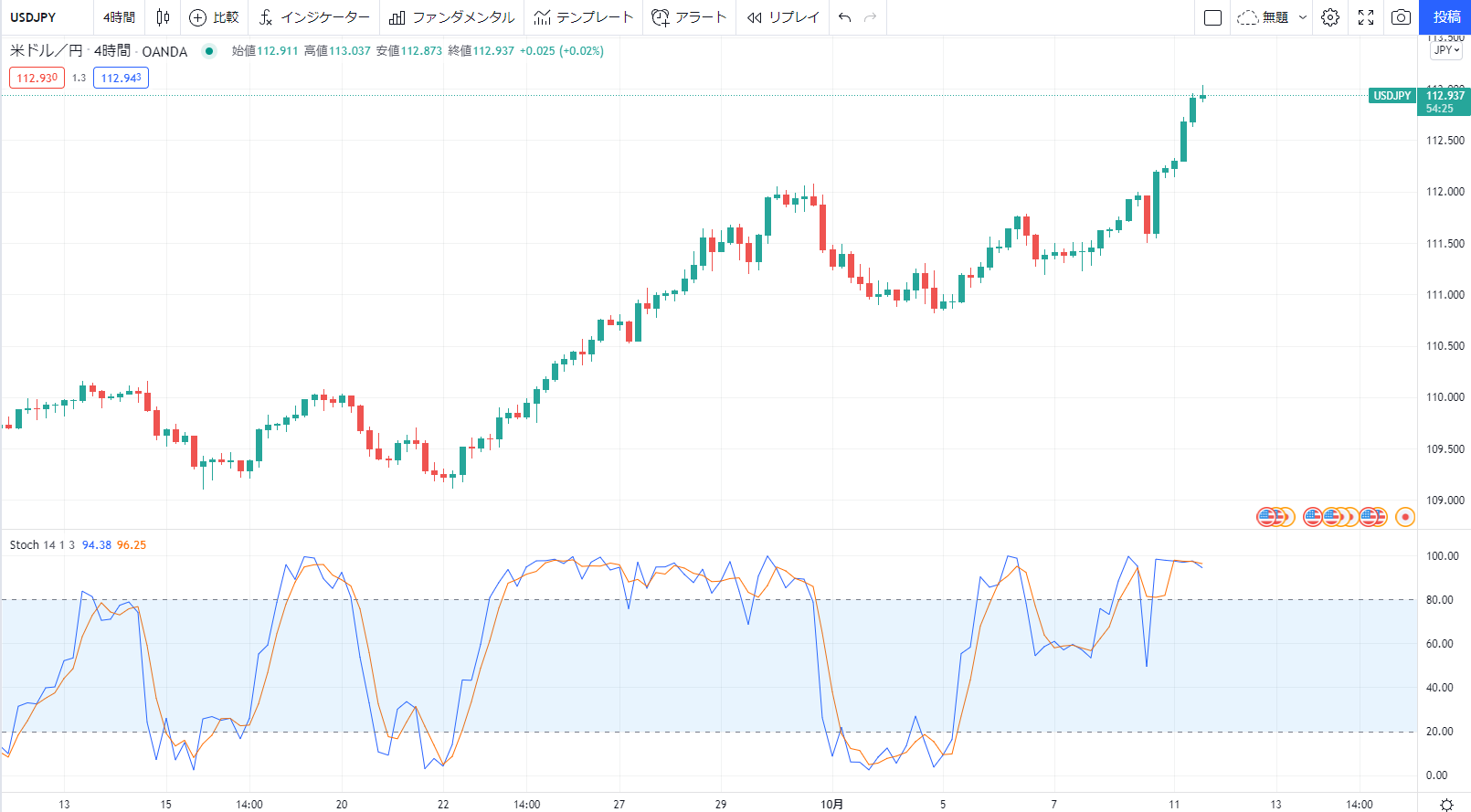Screen dimensions: 1471x812
Task: Click the 米ドル／円 symbol title in legend
Action: [x=47, y=51]
